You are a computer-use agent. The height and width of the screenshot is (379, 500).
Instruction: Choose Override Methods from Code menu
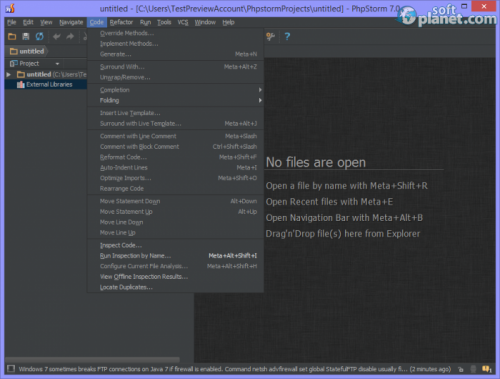[176, 33]
